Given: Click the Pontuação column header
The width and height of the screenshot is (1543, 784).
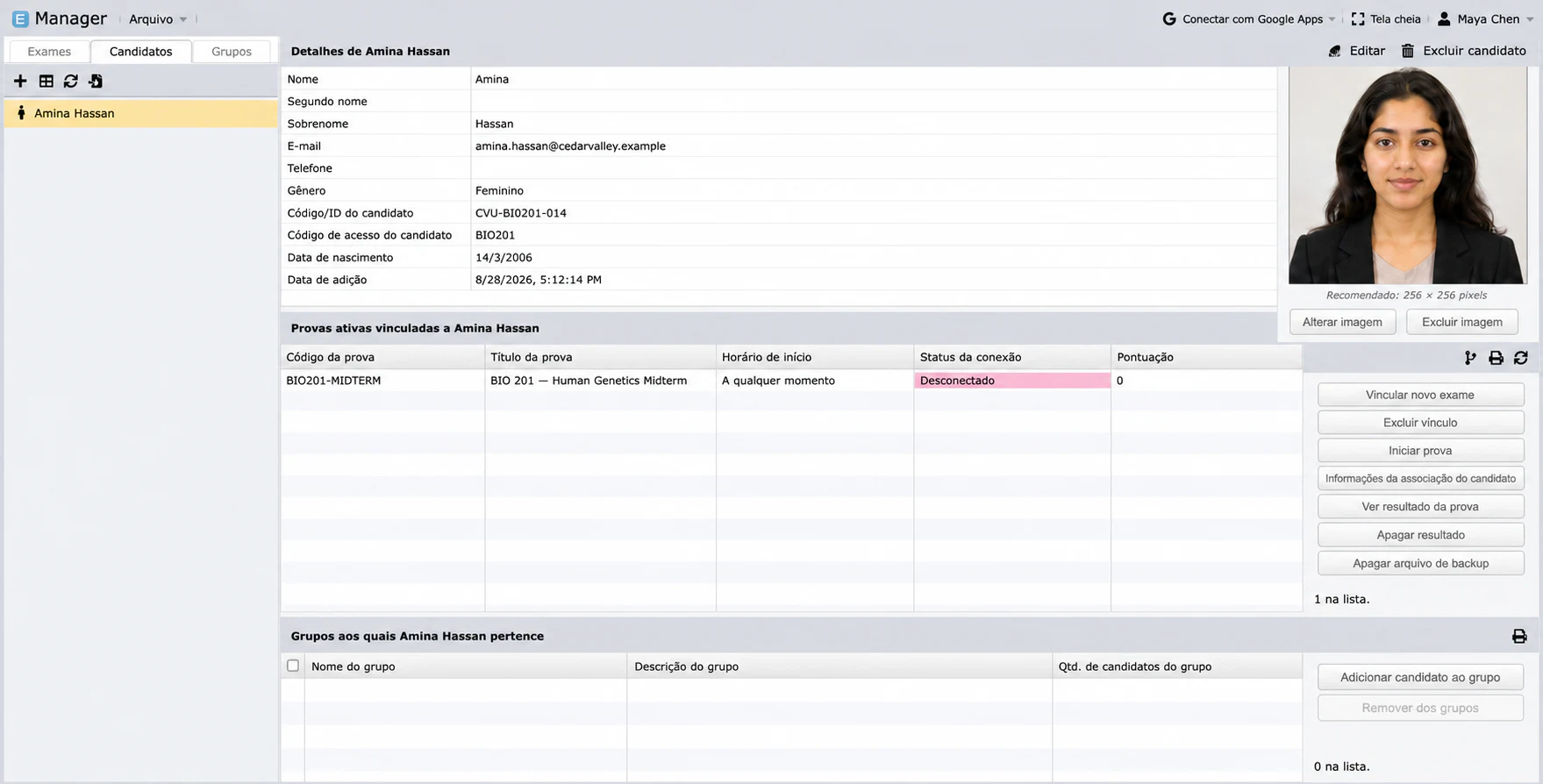Looking at the screenshot, I should pyautogui.click(x=1206, y=357).
